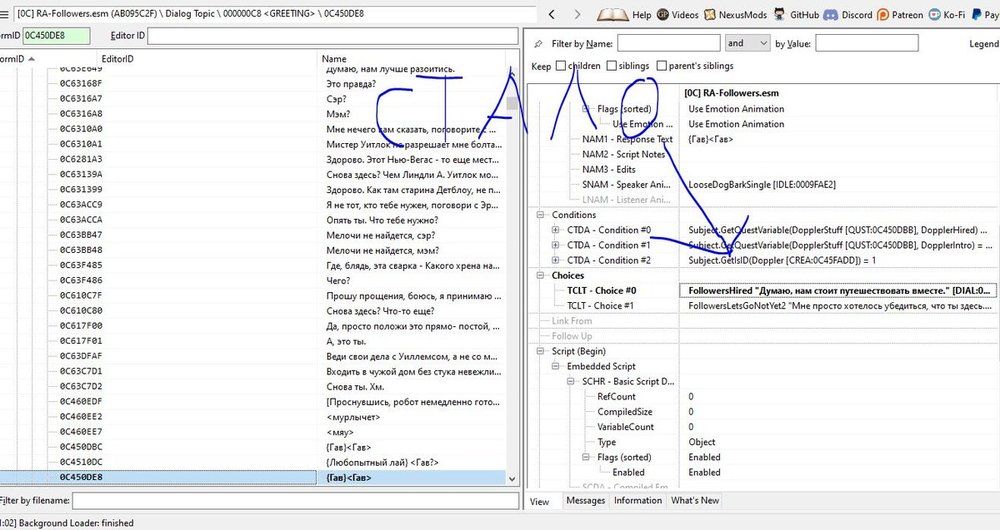Select record 0C450DE8 row
Image resolution: width=1000 pixels, height=530 pixels.
point(254,477)
